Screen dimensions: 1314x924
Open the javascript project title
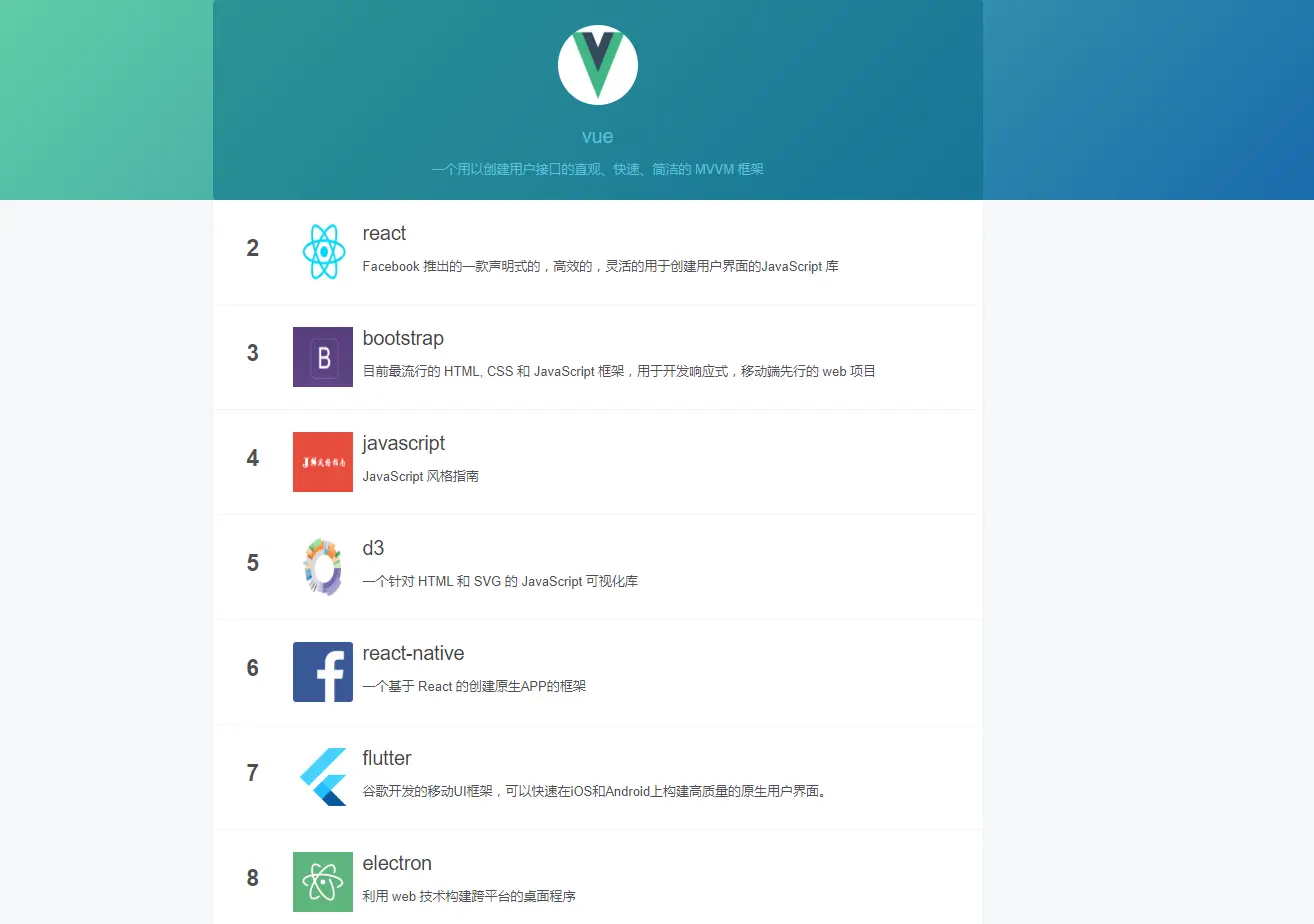click(404, 443)
